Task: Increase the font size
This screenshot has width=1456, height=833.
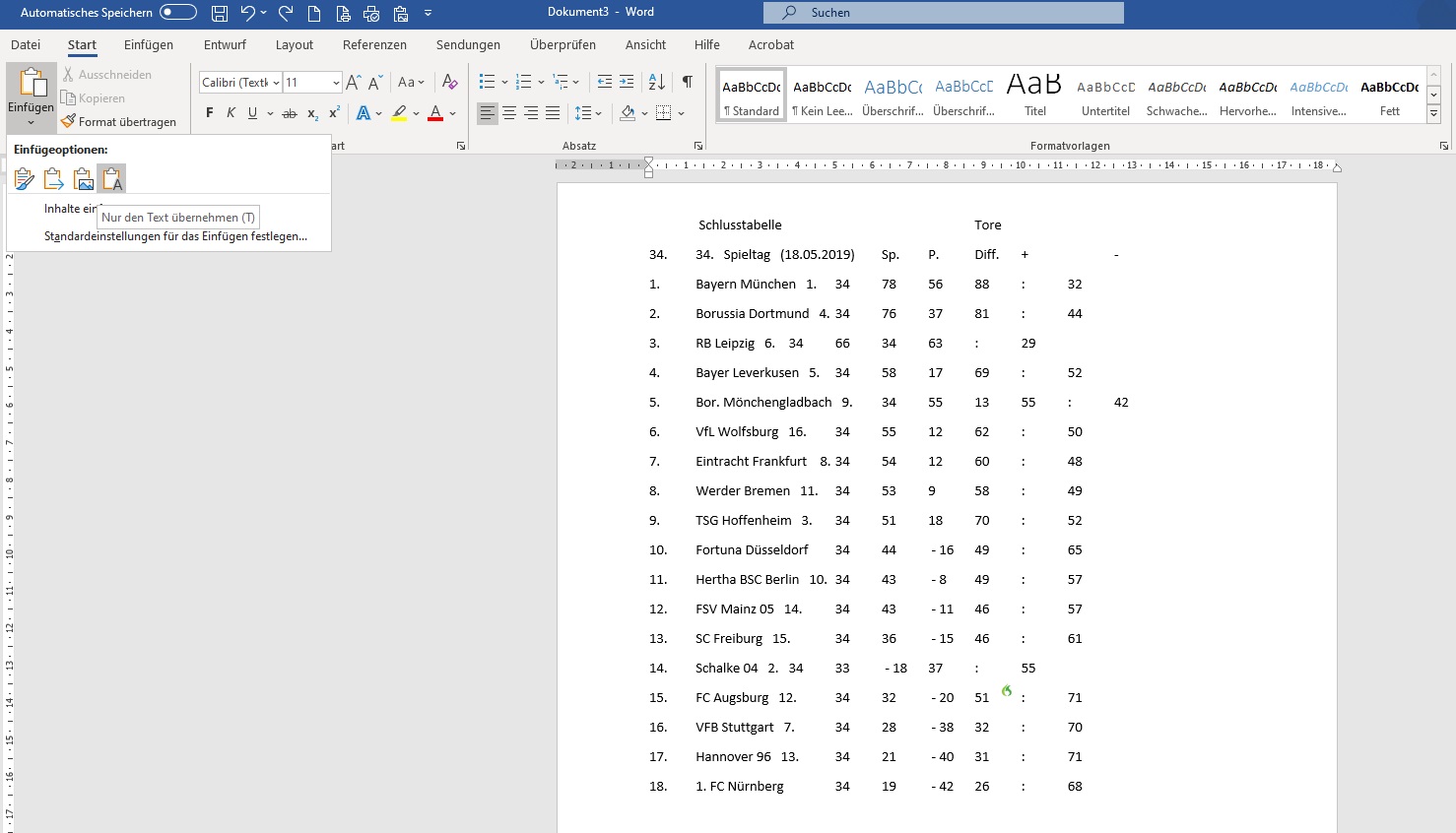Action: coord(354,83)
